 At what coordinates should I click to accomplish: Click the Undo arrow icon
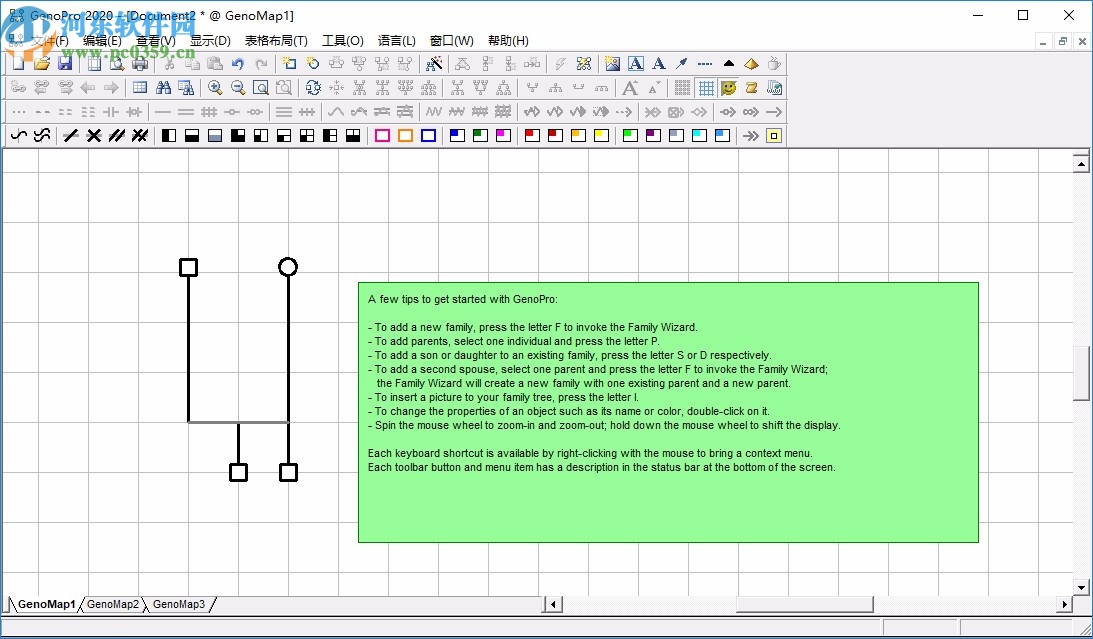point(238,63)
